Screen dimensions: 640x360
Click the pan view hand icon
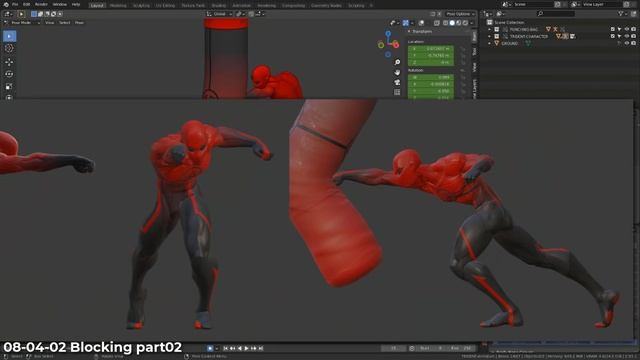[x=397, y=72]
